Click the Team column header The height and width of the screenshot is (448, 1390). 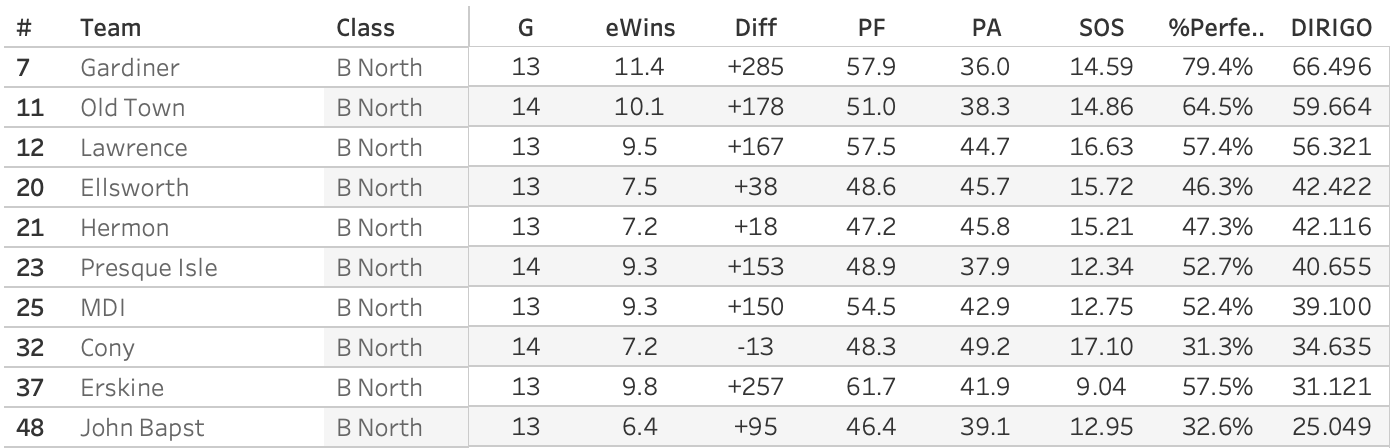[110, 28]
